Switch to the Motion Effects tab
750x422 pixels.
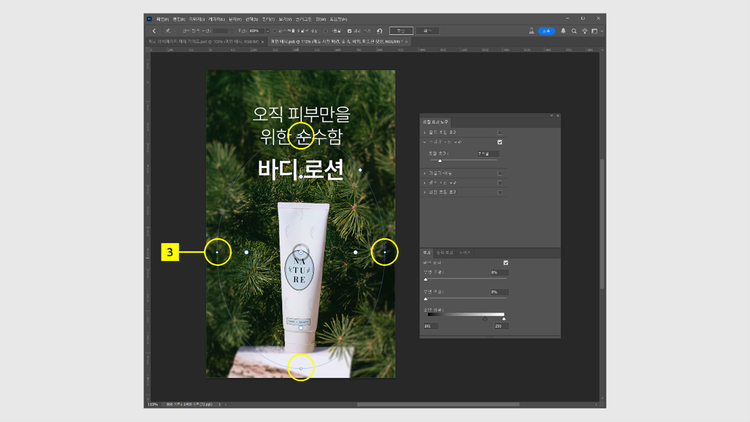[x=444, y=253]
